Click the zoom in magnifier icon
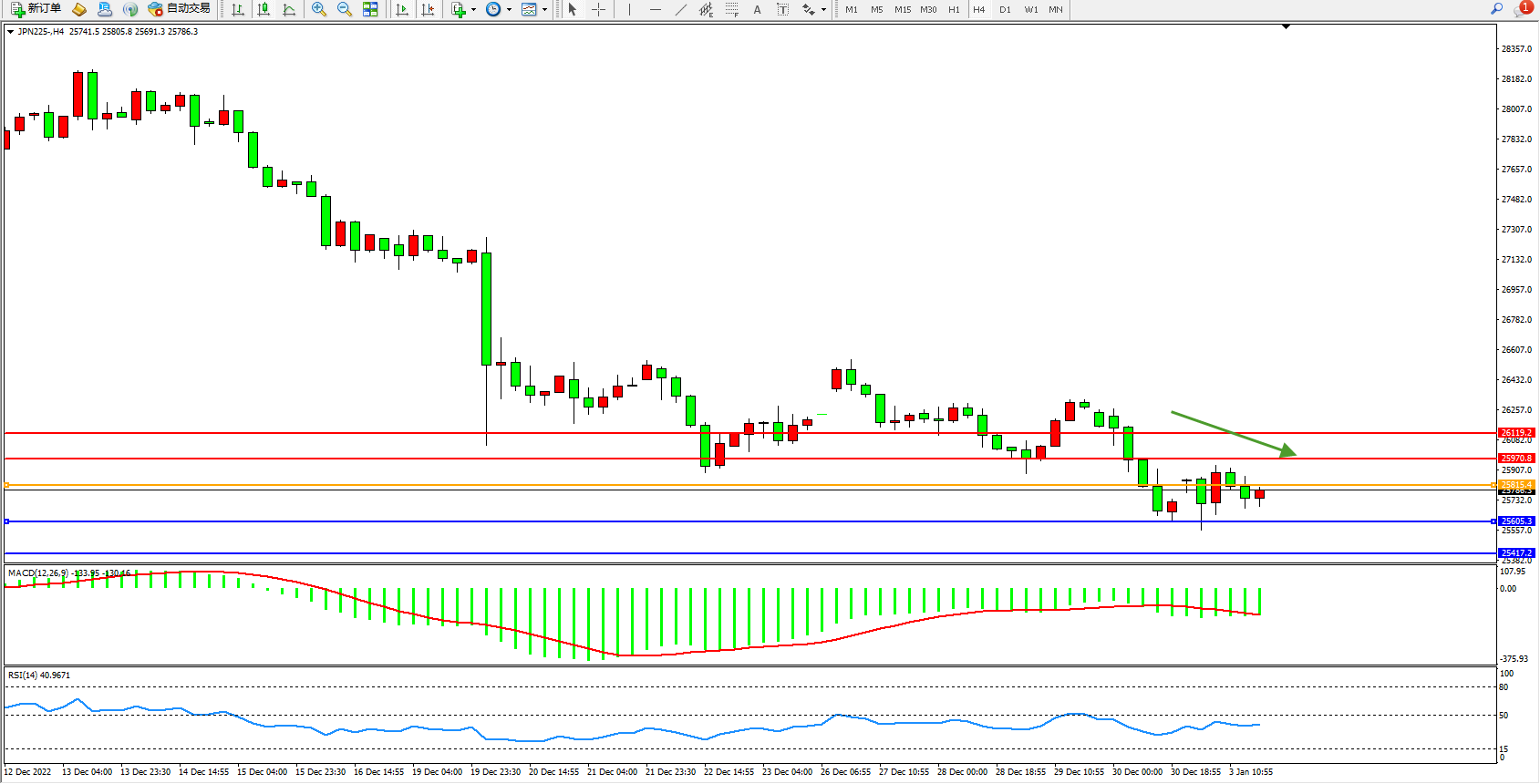The width and height of the screenshot is (1540, 784). 319,9
